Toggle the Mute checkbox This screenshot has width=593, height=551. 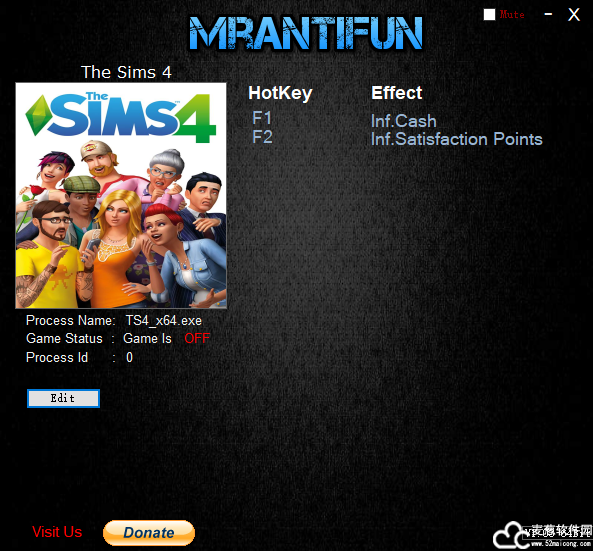(489, 15)
